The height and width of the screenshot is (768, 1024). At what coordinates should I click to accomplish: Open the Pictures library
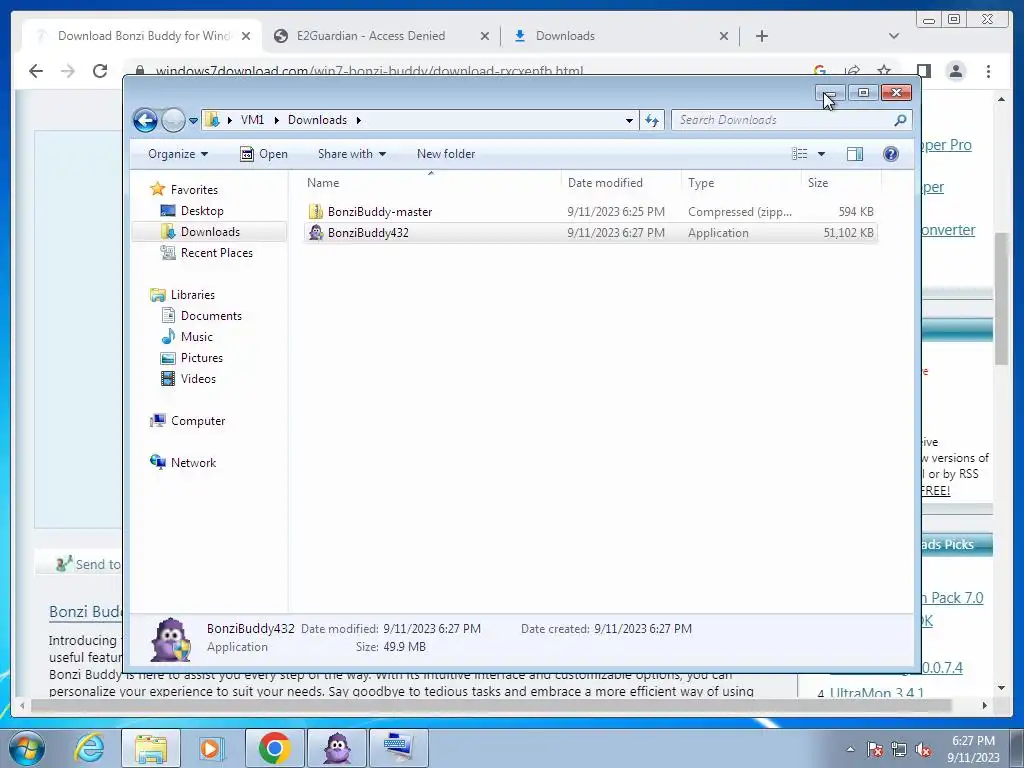[x=202, y=358]
